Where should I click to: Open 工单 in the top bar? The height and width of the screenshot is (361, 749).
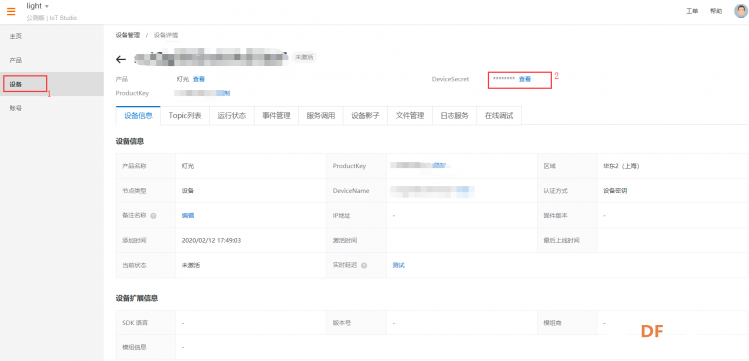[692, 11]
